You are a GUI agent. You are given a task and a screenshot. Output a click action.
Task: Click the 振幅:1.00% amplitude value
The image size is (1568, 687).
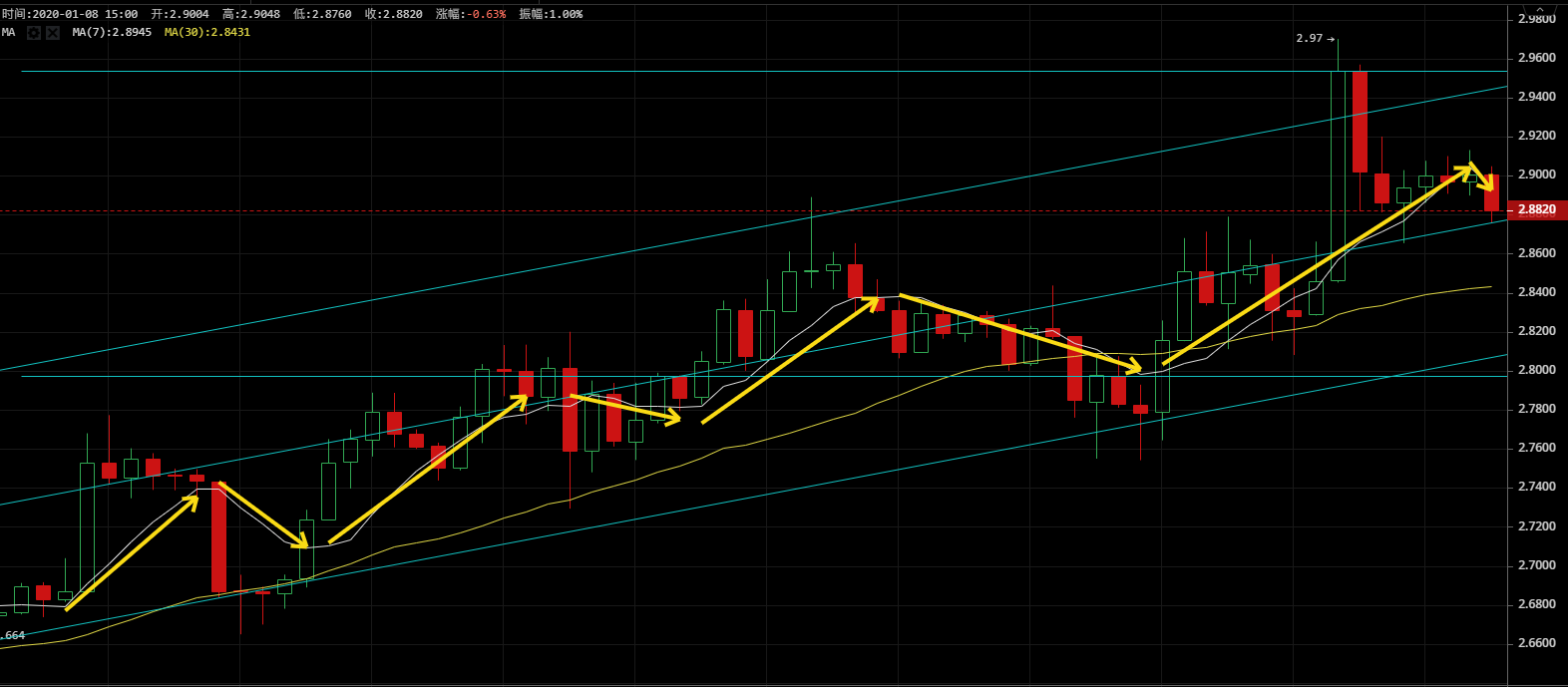coord(551,14)
